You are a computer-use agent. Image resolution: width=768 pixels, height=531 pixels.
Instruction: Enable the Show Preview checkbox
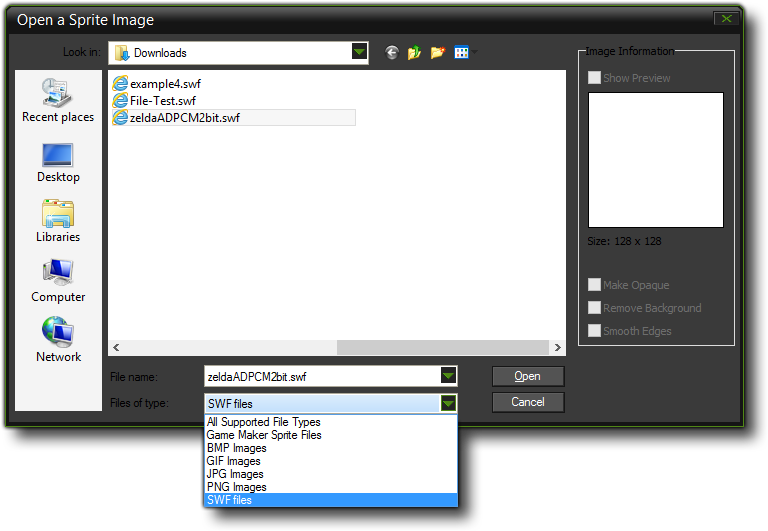595,78
